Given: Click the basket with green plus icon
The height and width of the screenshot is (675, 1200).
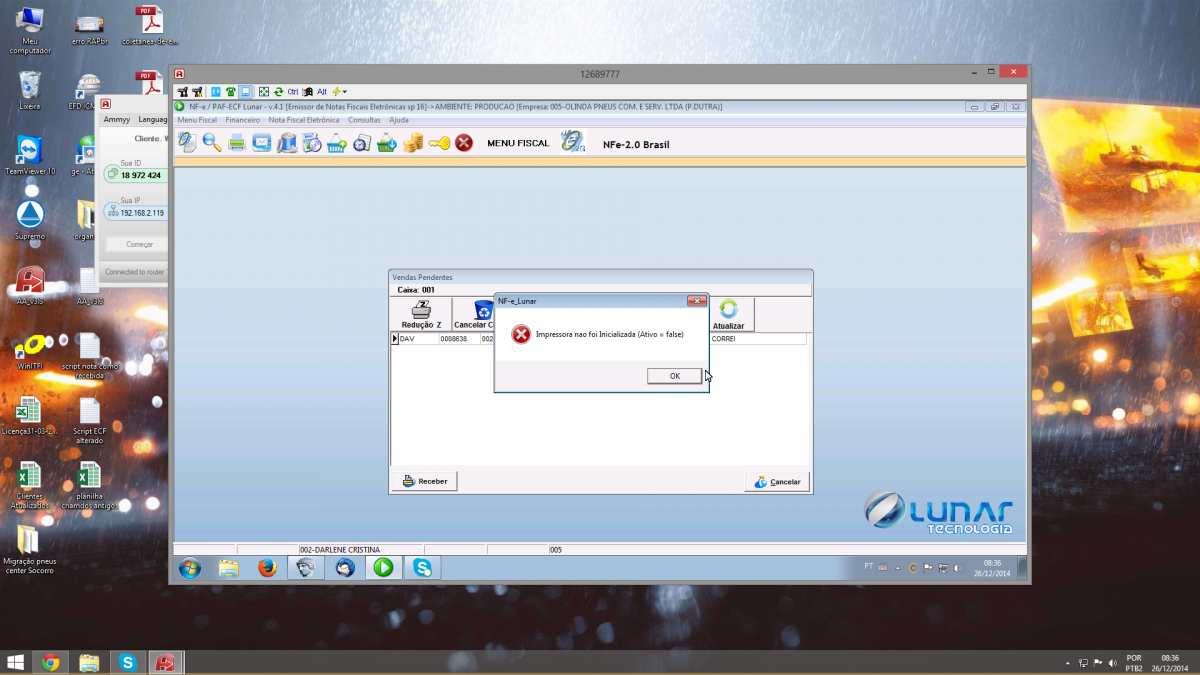Looking at the screenshot, I should 337,142.
